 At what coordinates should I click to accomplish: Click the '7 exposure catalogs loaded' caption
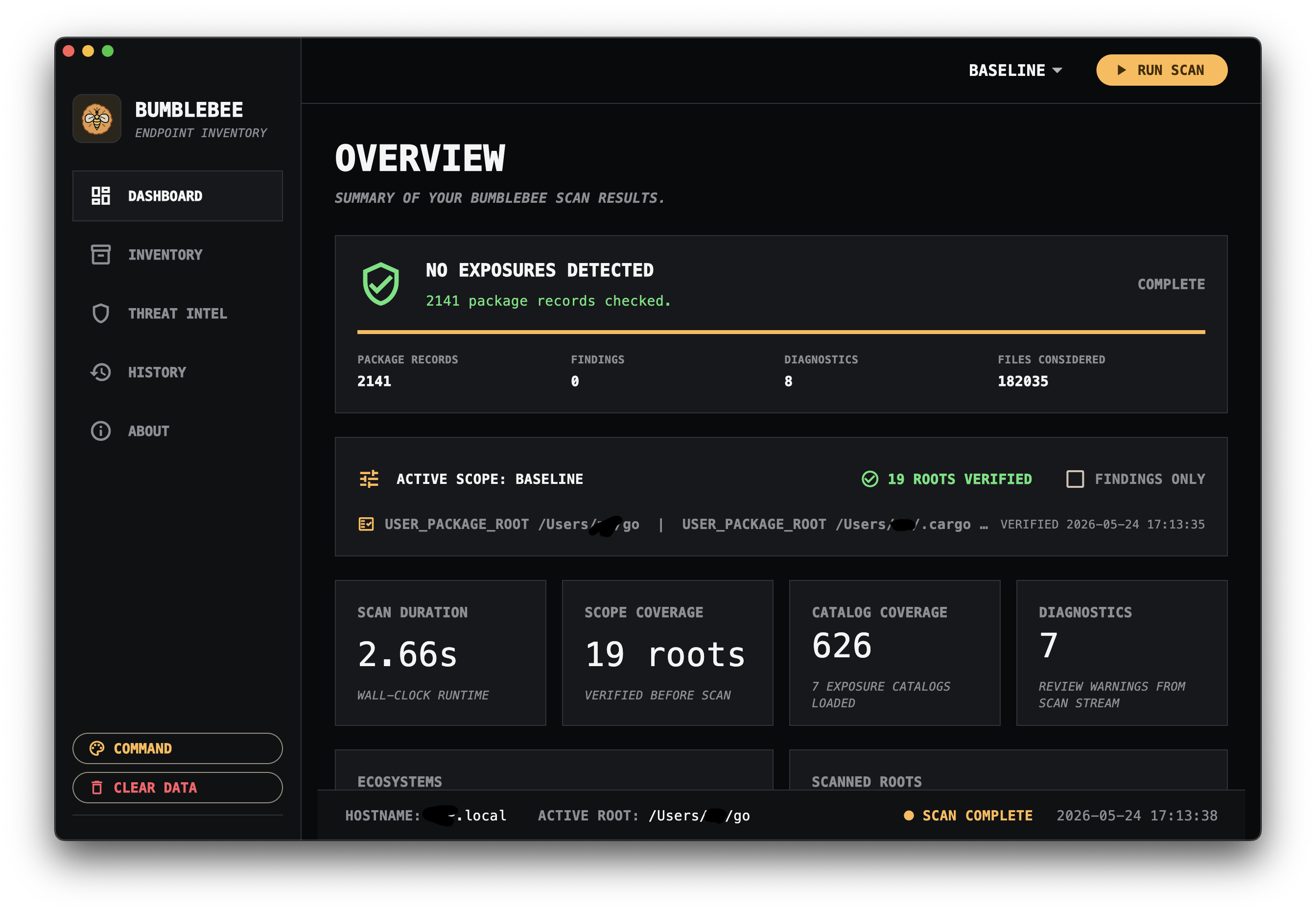(881, 695)
